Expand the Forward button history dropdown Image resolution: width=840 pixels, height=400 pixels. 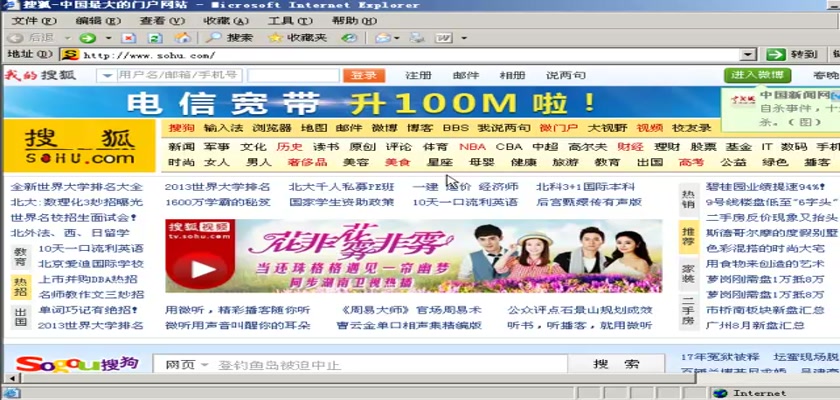click(x=109, y=38)
